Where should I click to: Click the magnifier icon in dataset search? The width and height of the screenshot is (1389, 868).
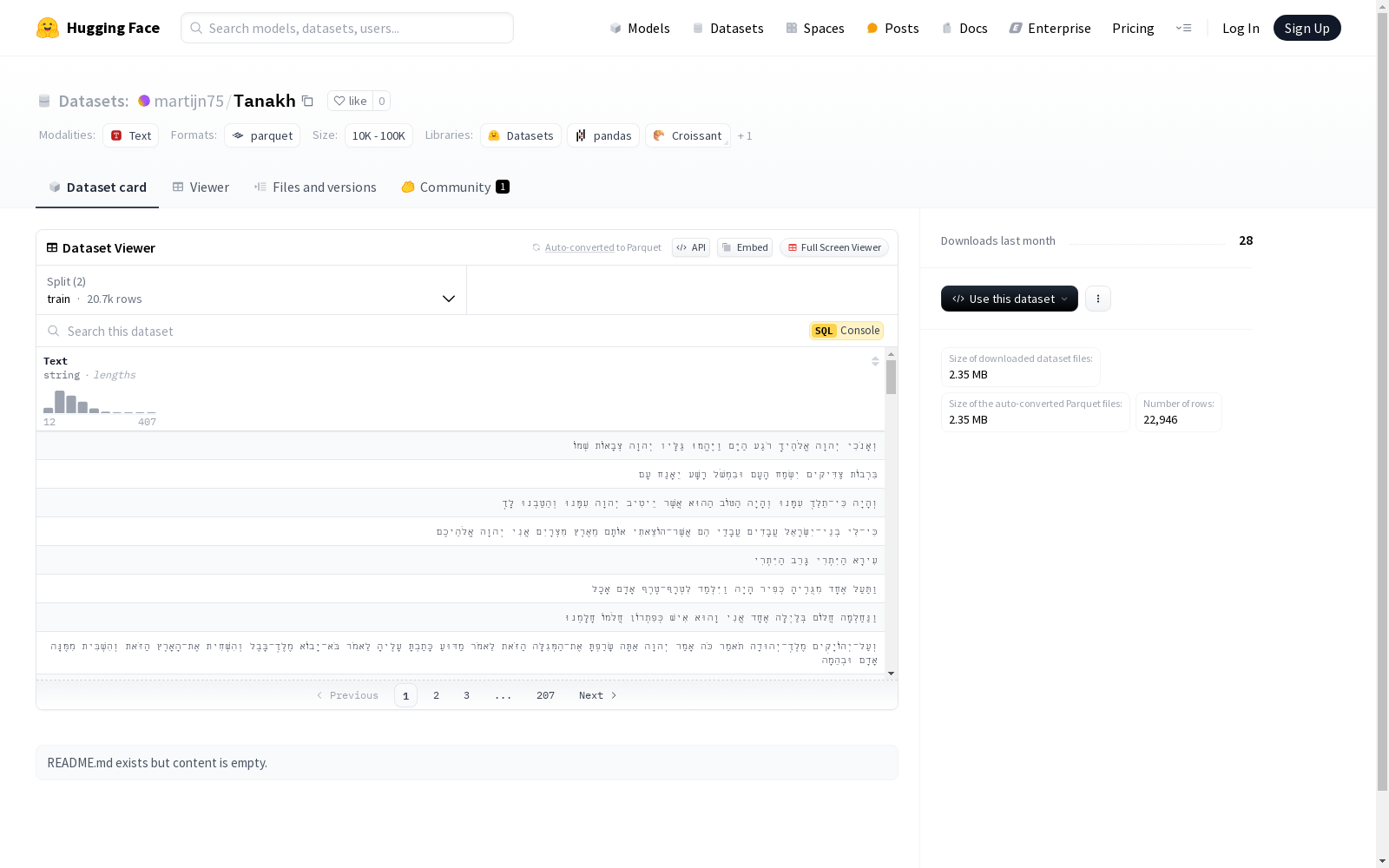coord(54,331)
